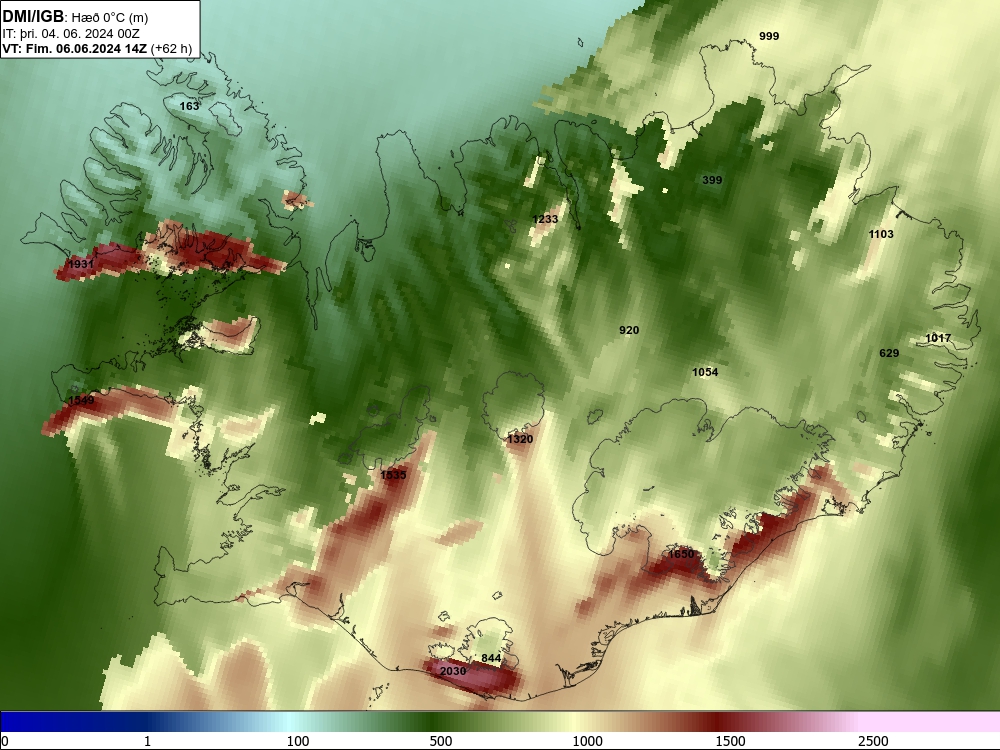Click the 2500 label on the color scale
The height and width of the screenshot is (750, 1000).
[873, 741]
